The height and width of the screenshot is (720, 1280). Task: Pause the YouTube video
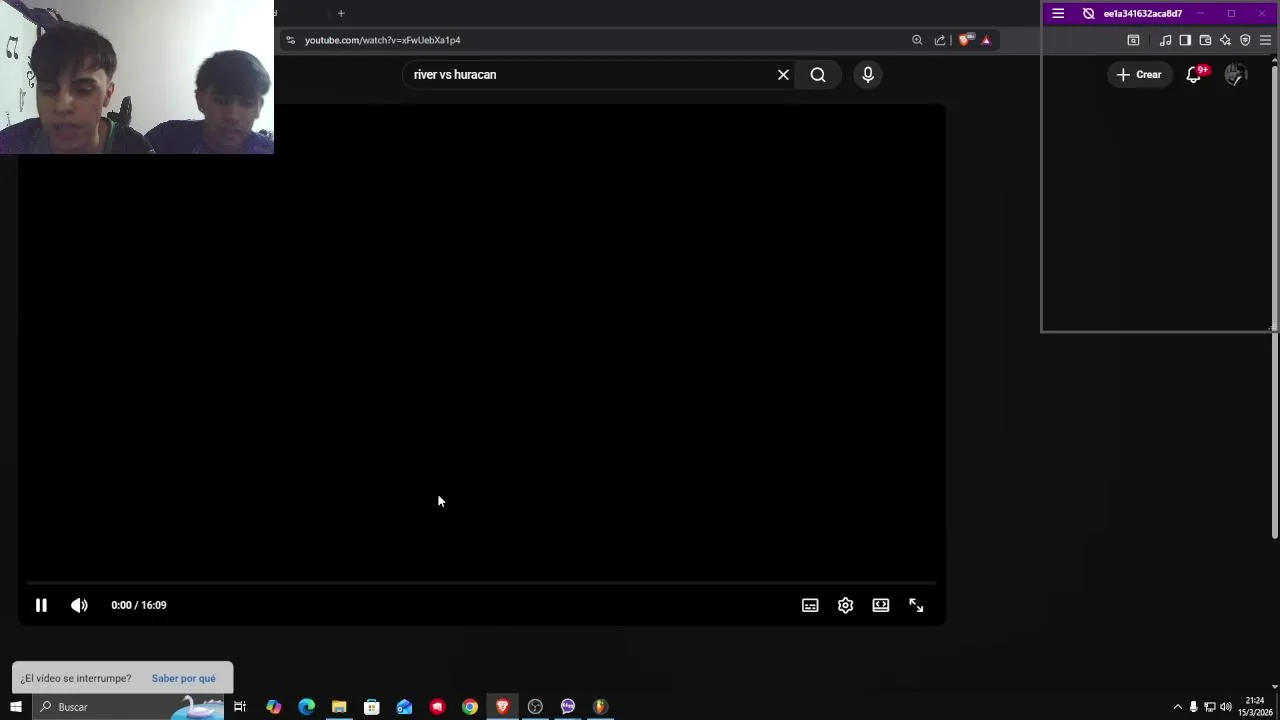[41, 605]
